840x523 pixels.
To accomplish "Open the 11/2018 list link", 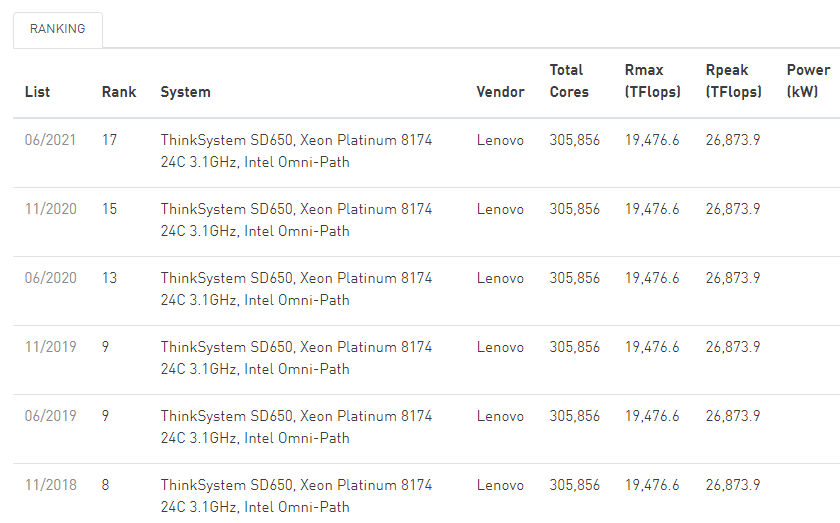I will pos(50,485).
